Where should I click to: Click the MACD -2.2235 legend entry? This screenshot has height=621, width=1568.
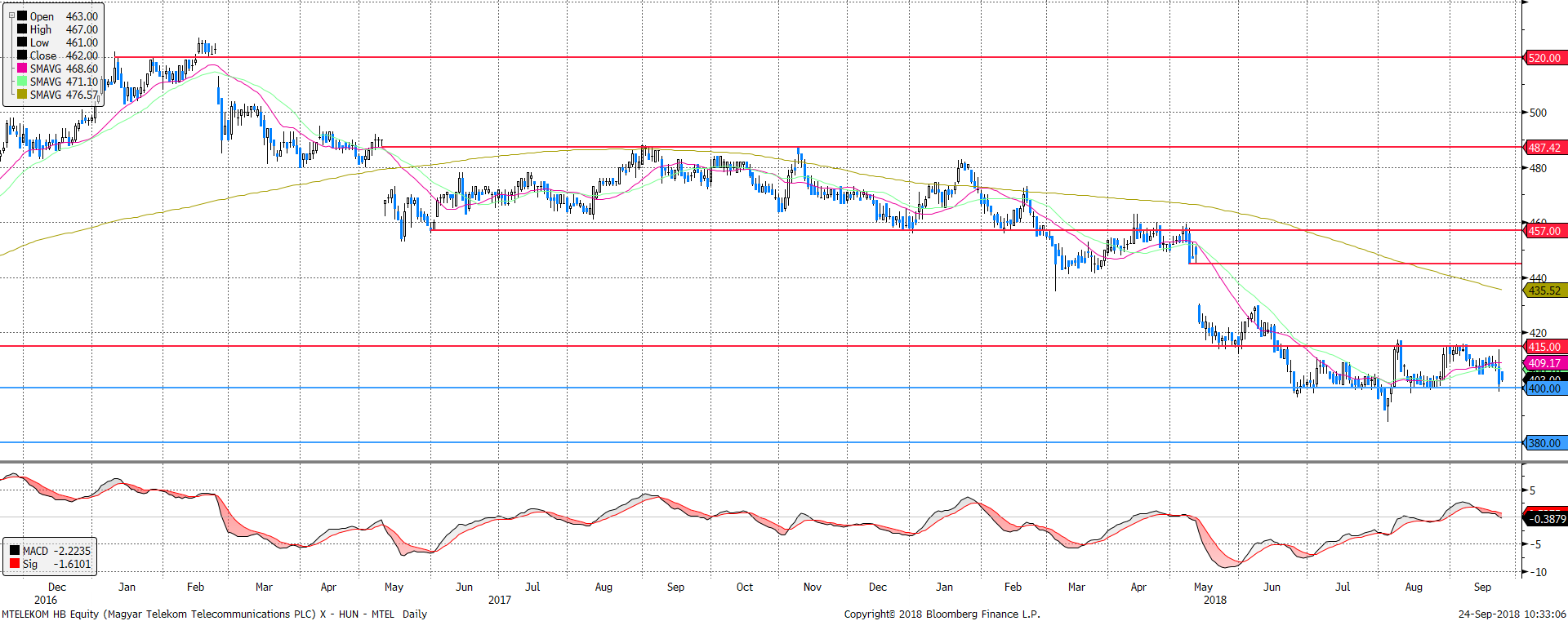51,551
